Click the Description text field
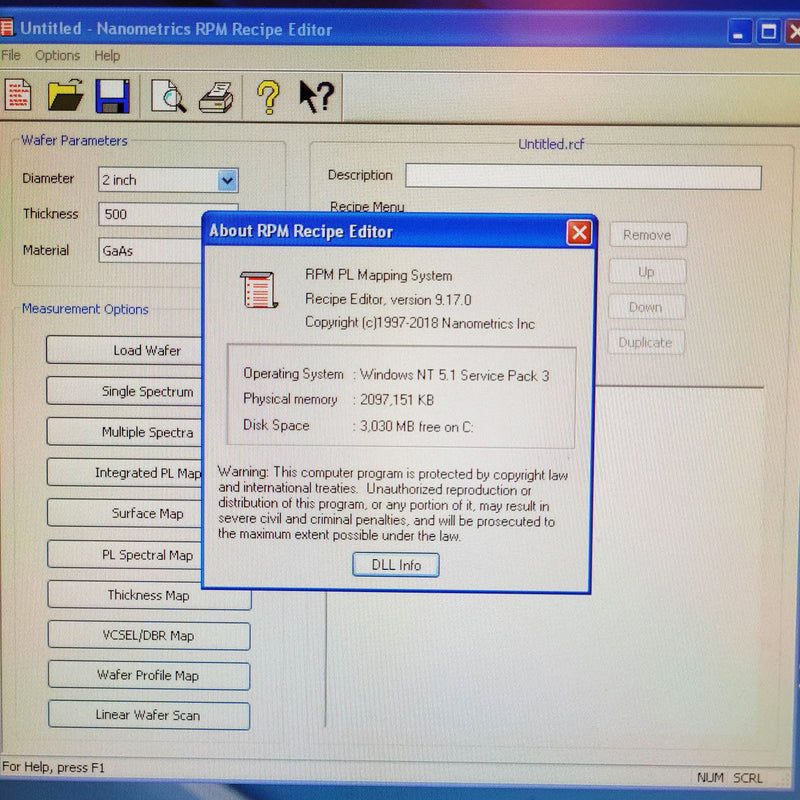Image resolution: width=800 pixels, height=800 pixels. (x=583, y=177)
